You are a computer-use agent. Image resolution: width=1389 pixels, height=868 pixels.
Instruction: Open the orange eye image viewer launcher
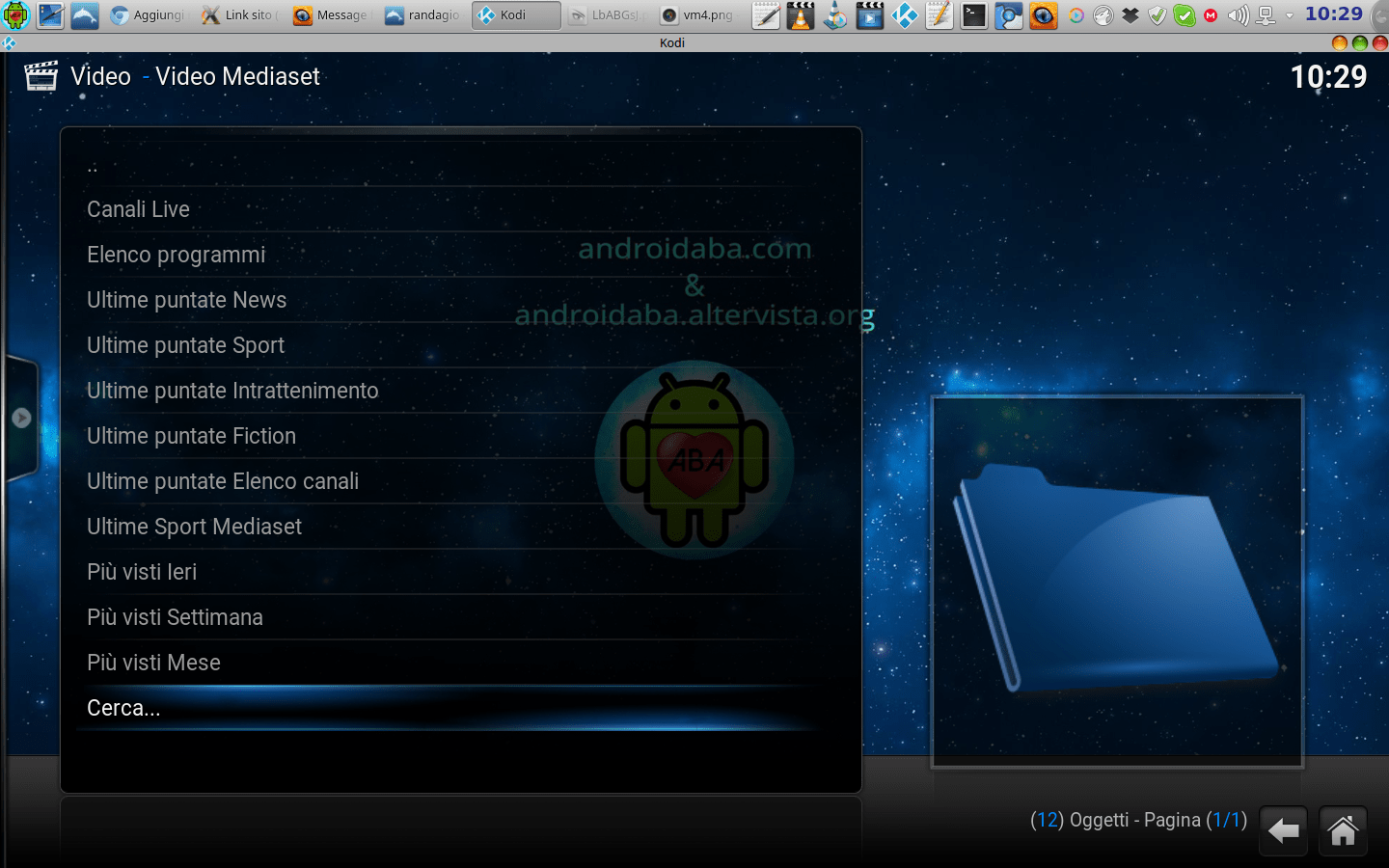(1043, 15)
